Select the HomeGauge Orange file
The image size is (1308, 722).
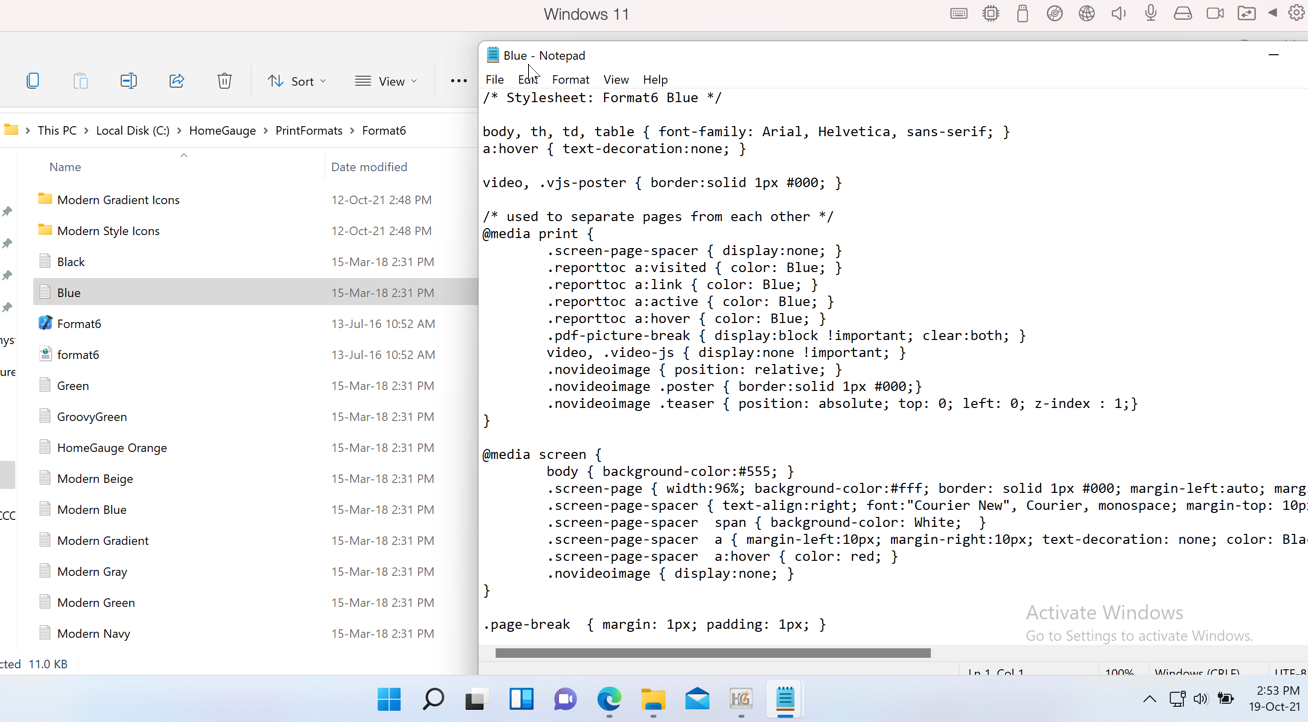tap(112, 448)
